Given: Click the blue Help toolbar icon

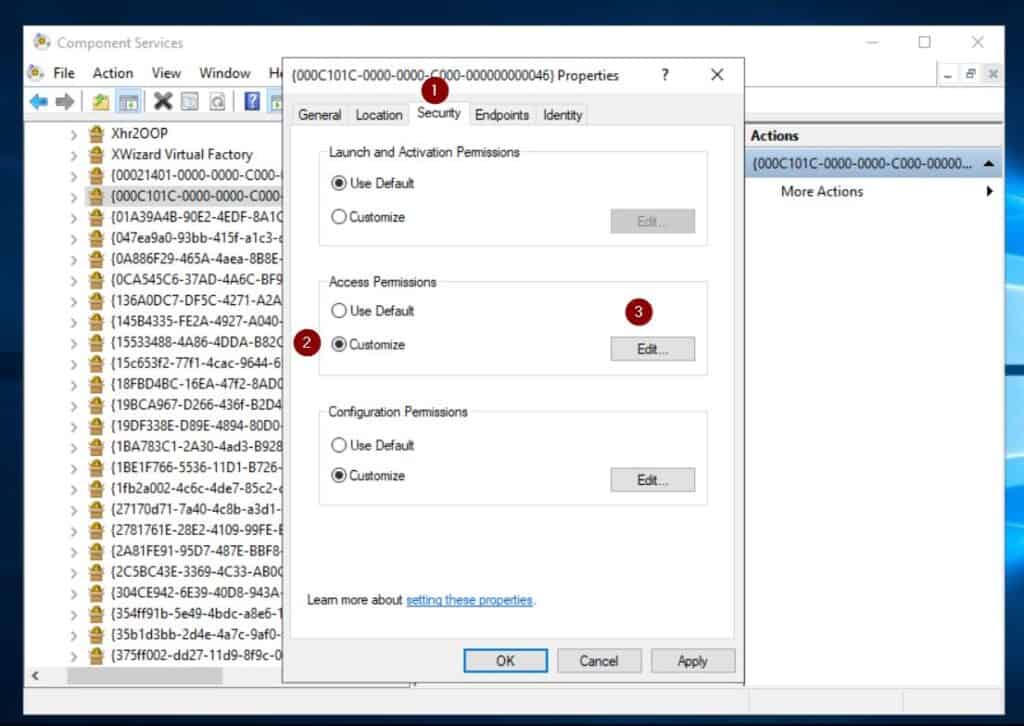Looking at the screenshot, I should 252,101.
